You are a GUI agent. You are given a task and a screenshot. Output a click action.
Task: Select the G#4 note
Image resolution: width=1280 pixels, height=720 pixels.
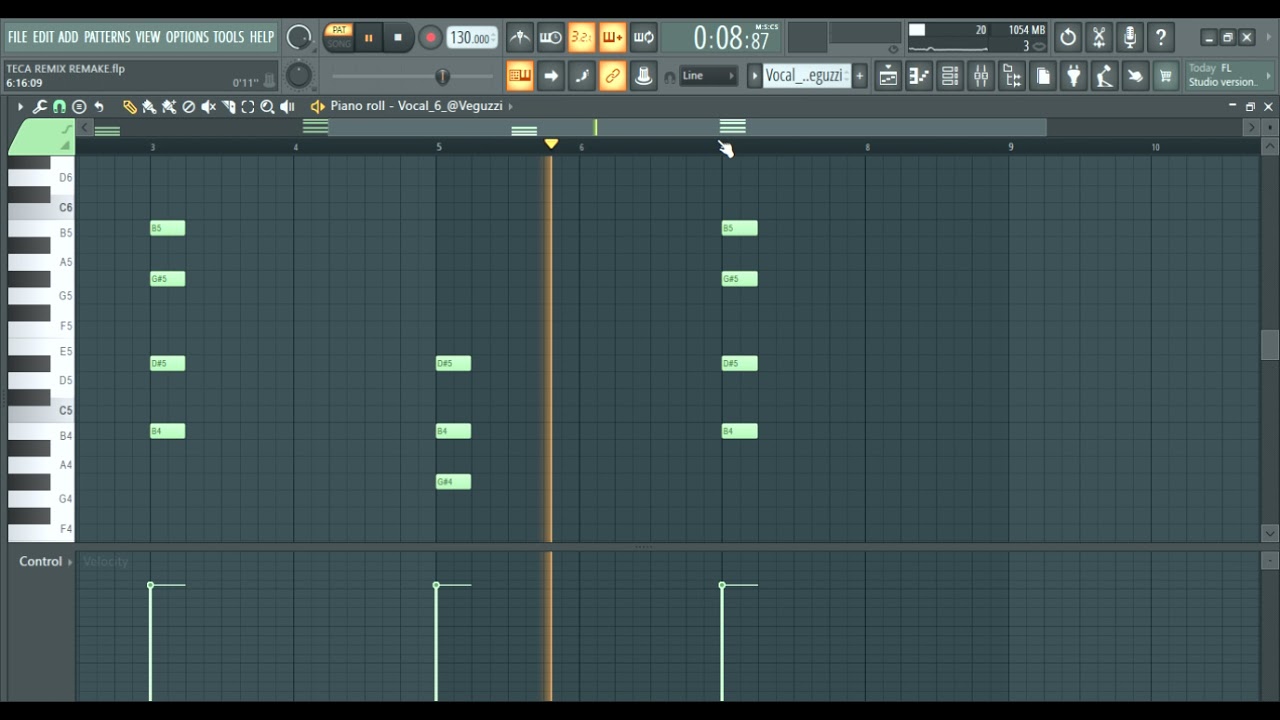tap(453, 482)
